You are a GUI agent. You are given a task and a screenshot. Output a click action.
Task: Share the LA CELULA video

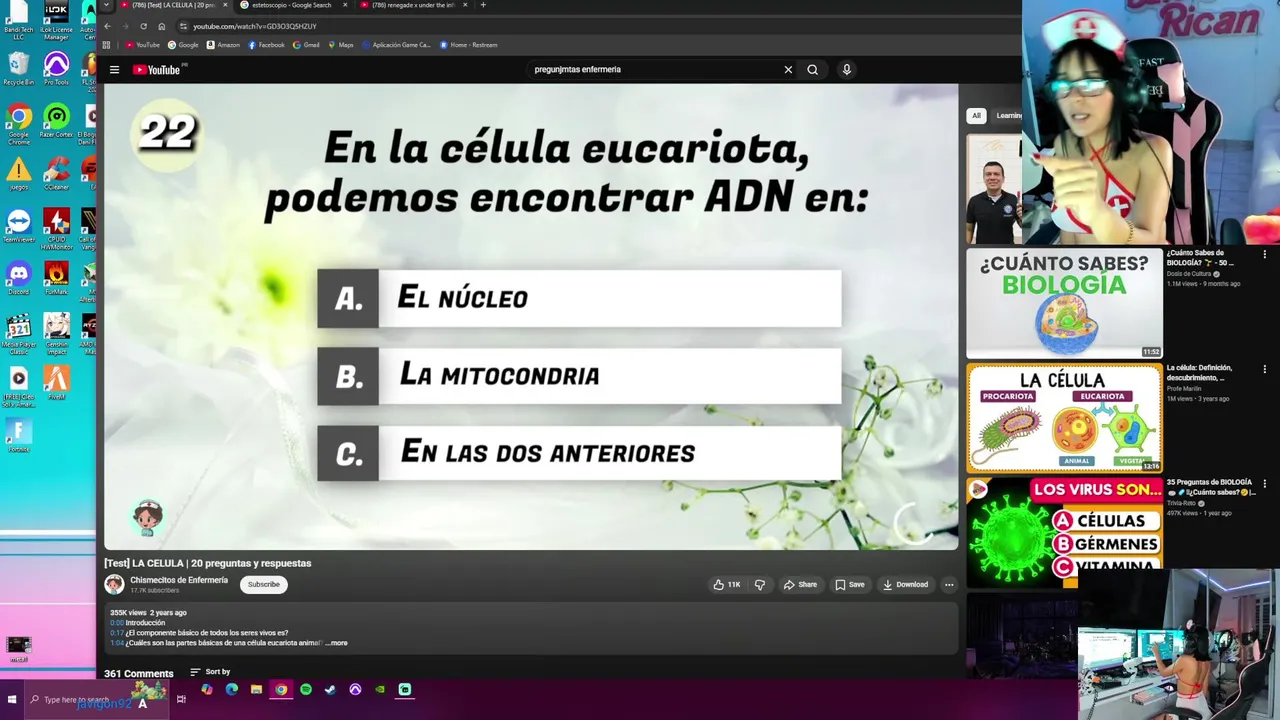tap(800, 585)
